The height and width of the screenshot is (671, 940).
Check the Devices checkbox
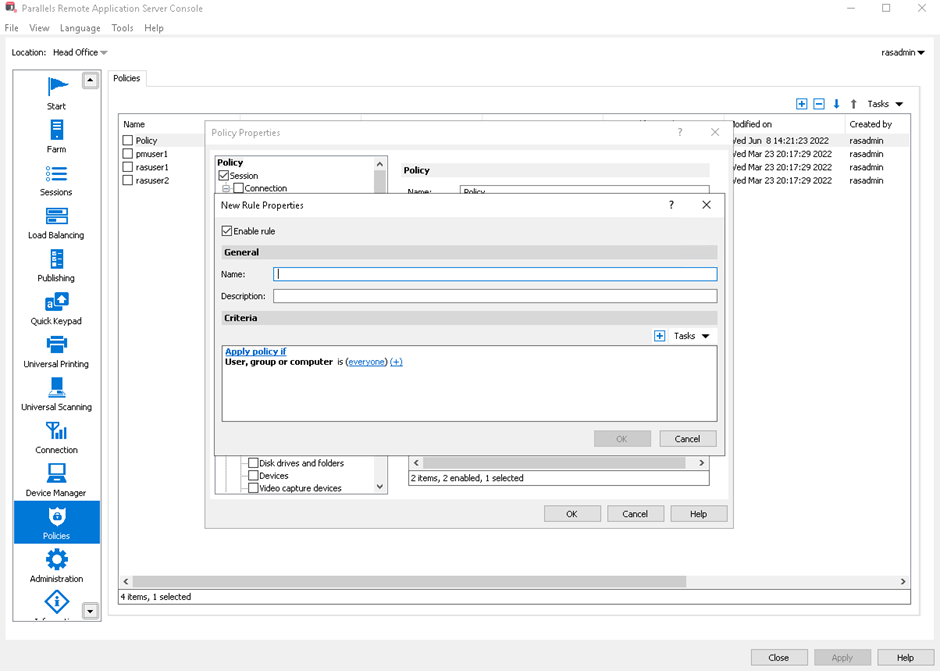click(254, 476)
